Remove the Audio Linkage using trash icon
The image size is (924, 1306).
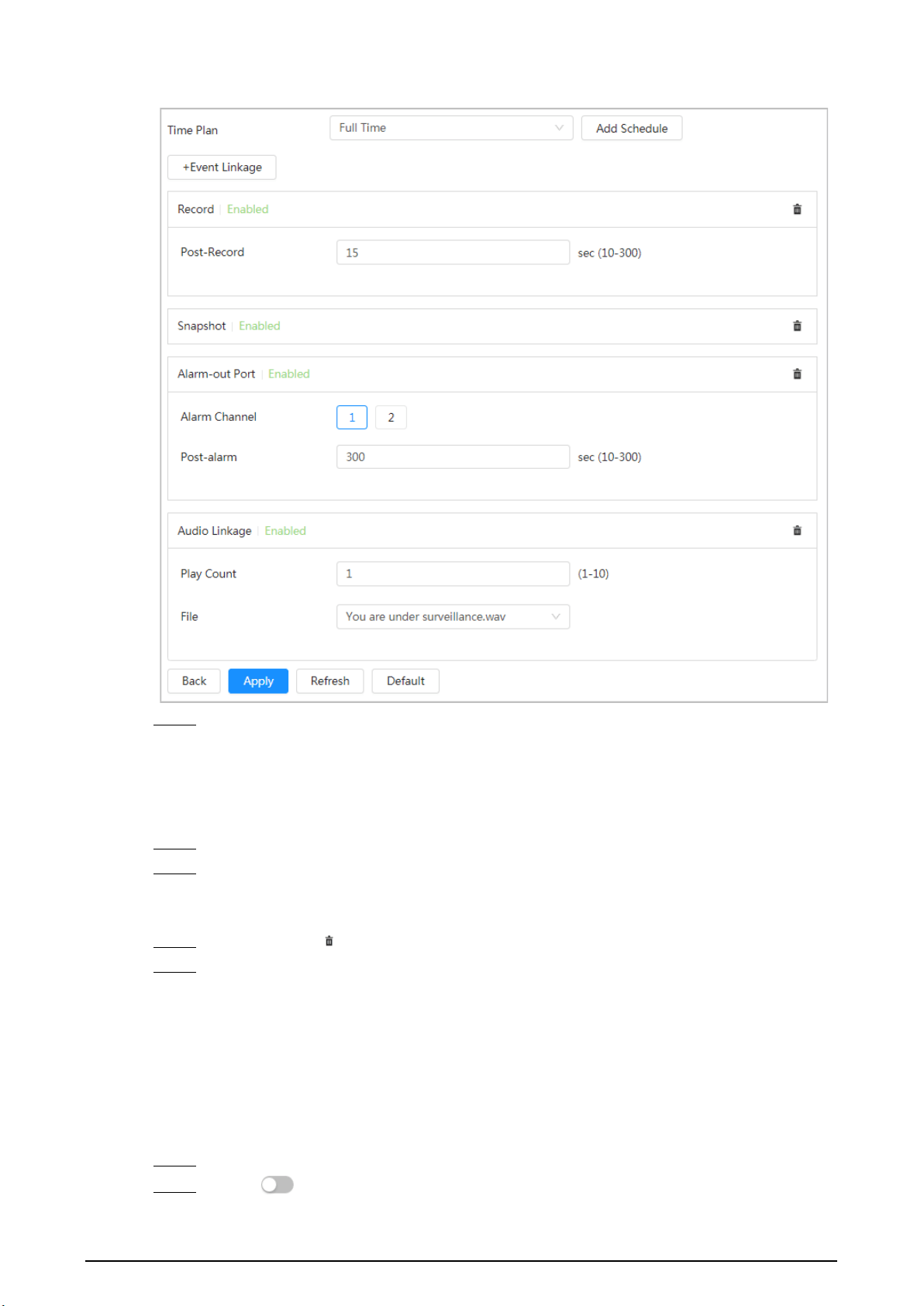coord(797,531)
